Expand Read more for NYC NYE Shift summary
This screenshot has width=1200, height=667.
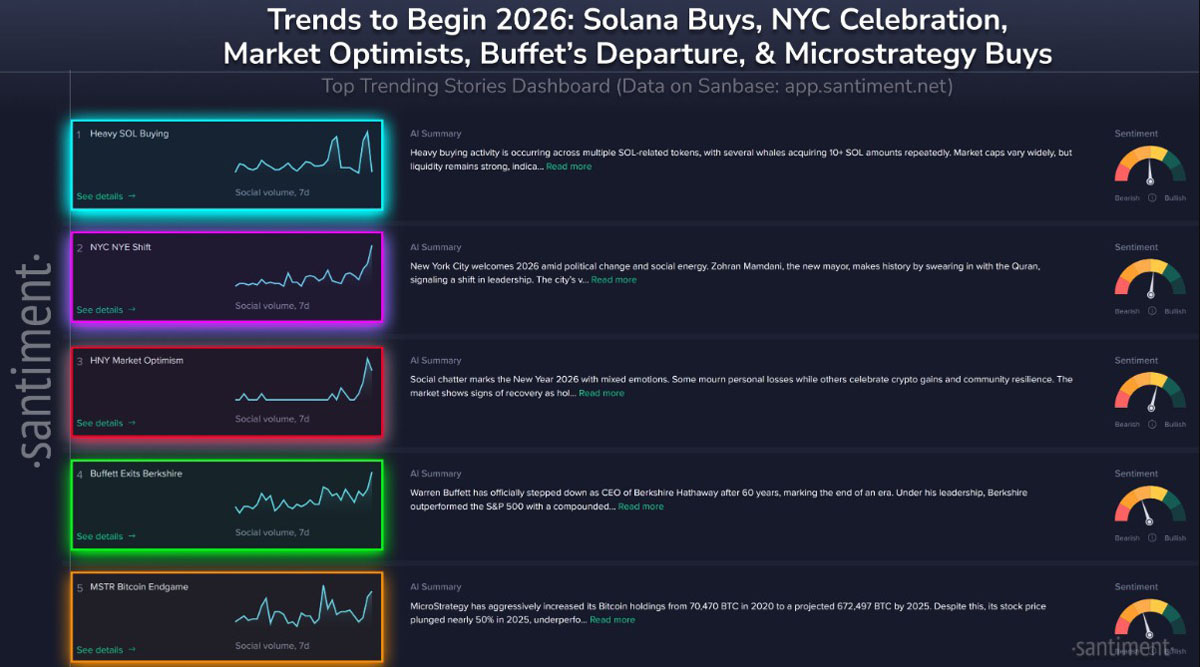tap(613, 280)
